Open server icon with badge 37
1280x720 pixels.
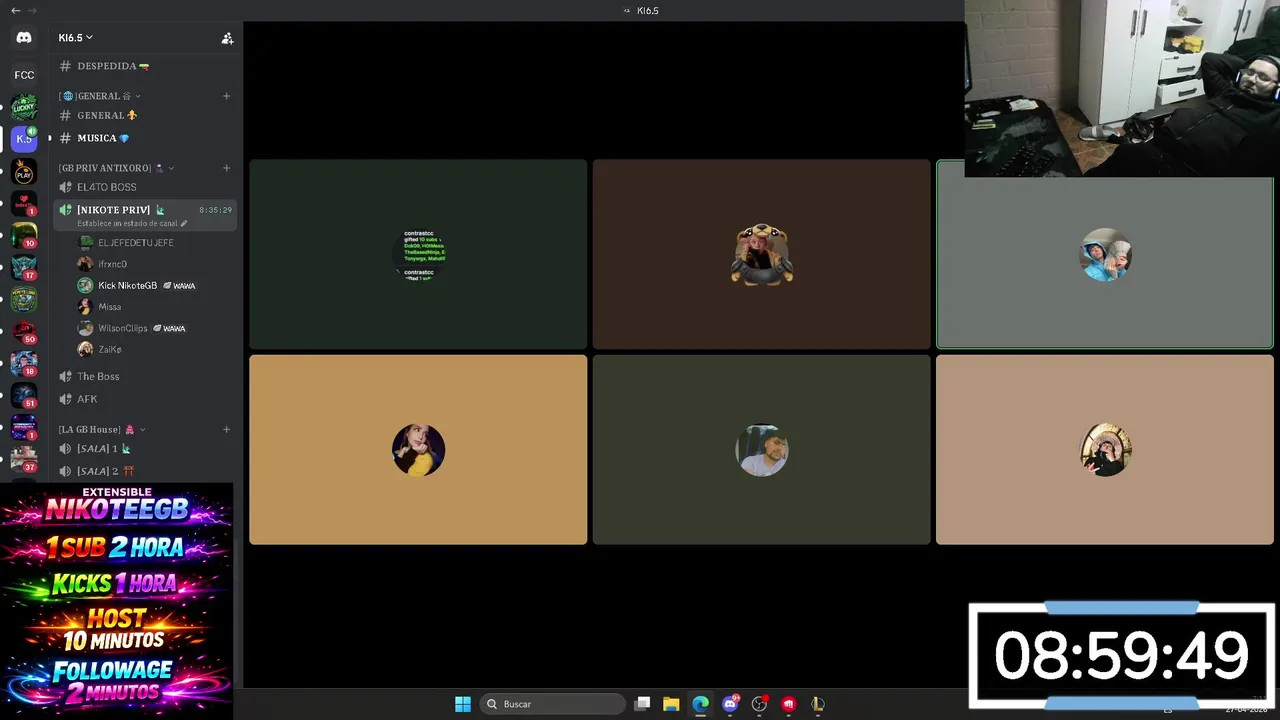click(24, 458)
